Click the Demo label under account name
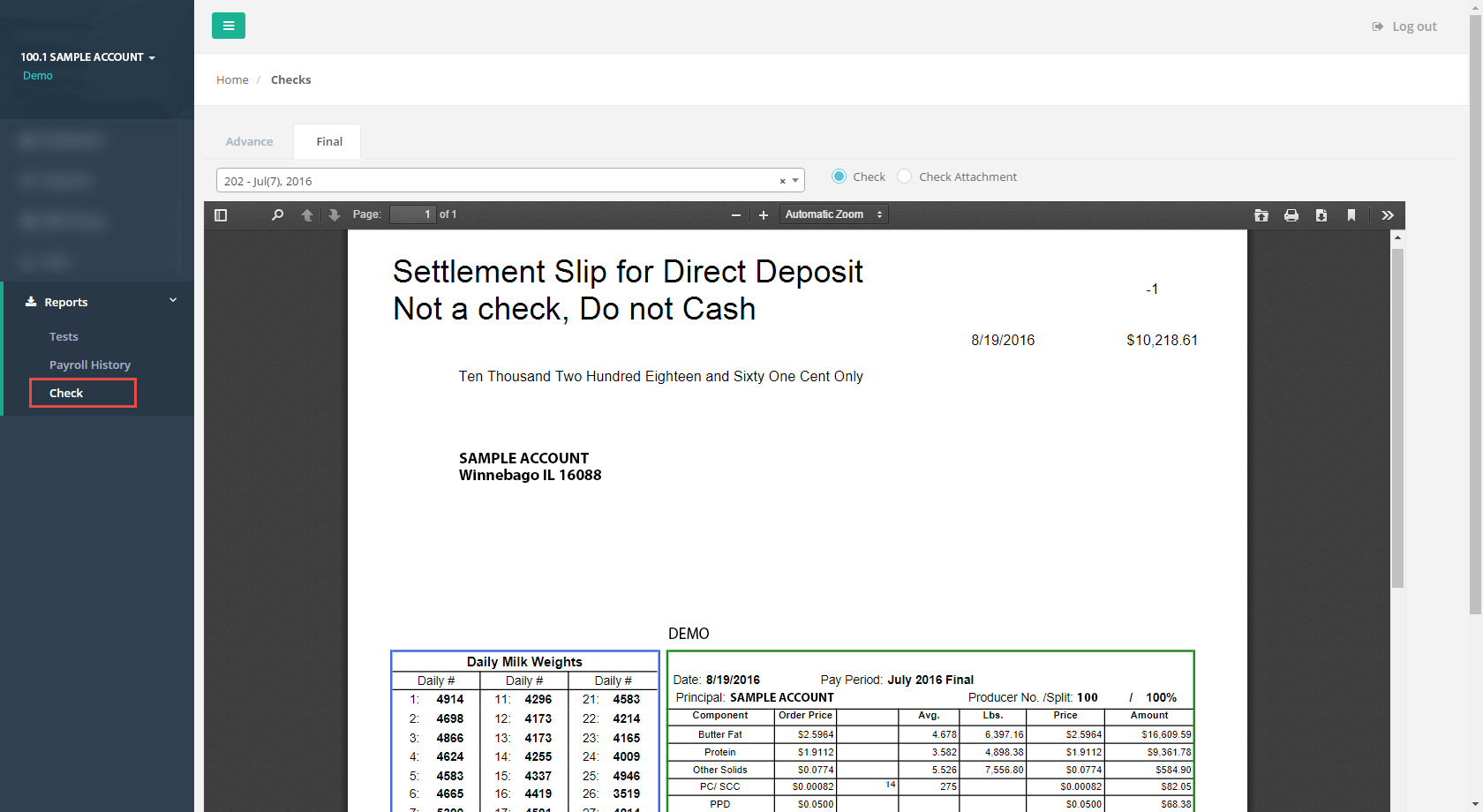Viewport: 1483px width, 812px height. 38,76
